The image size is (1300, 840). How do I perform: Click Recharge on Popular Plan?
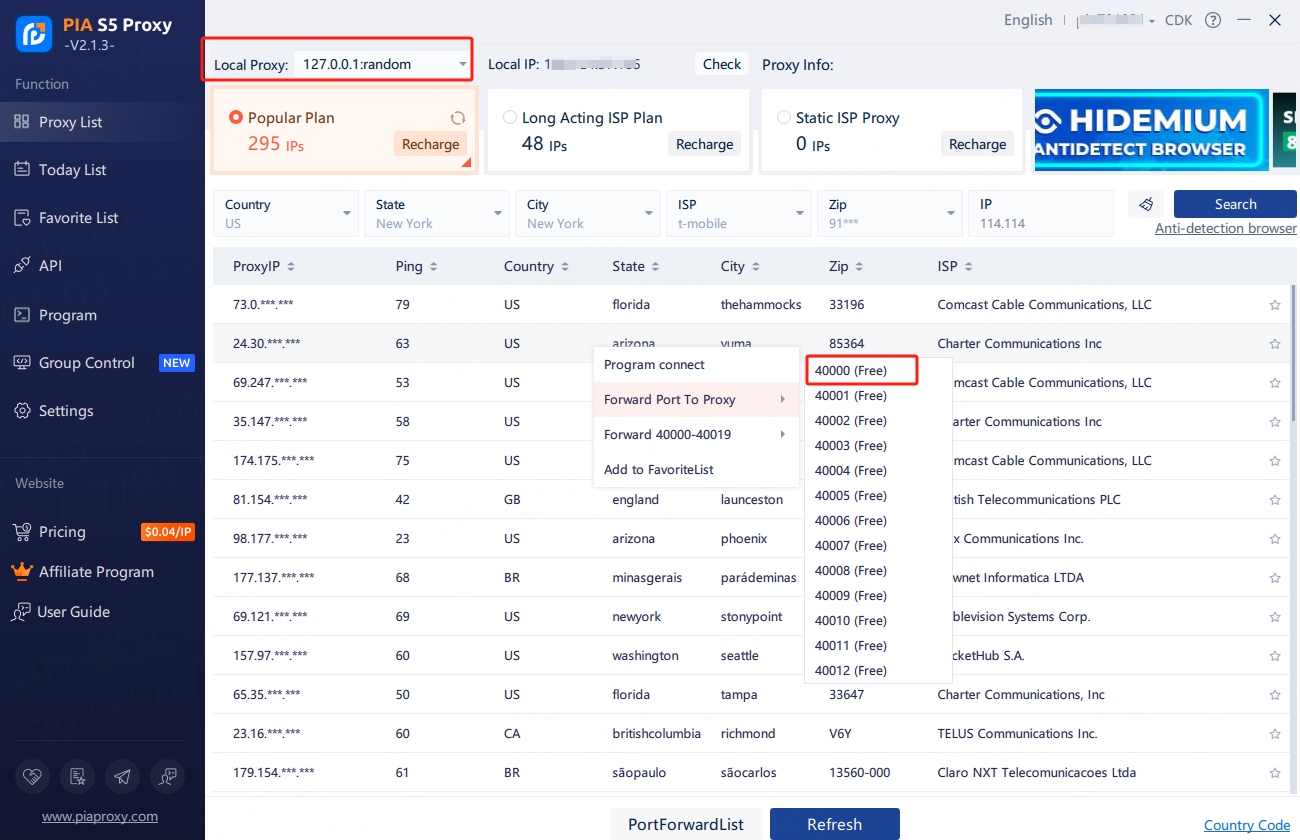430,144
